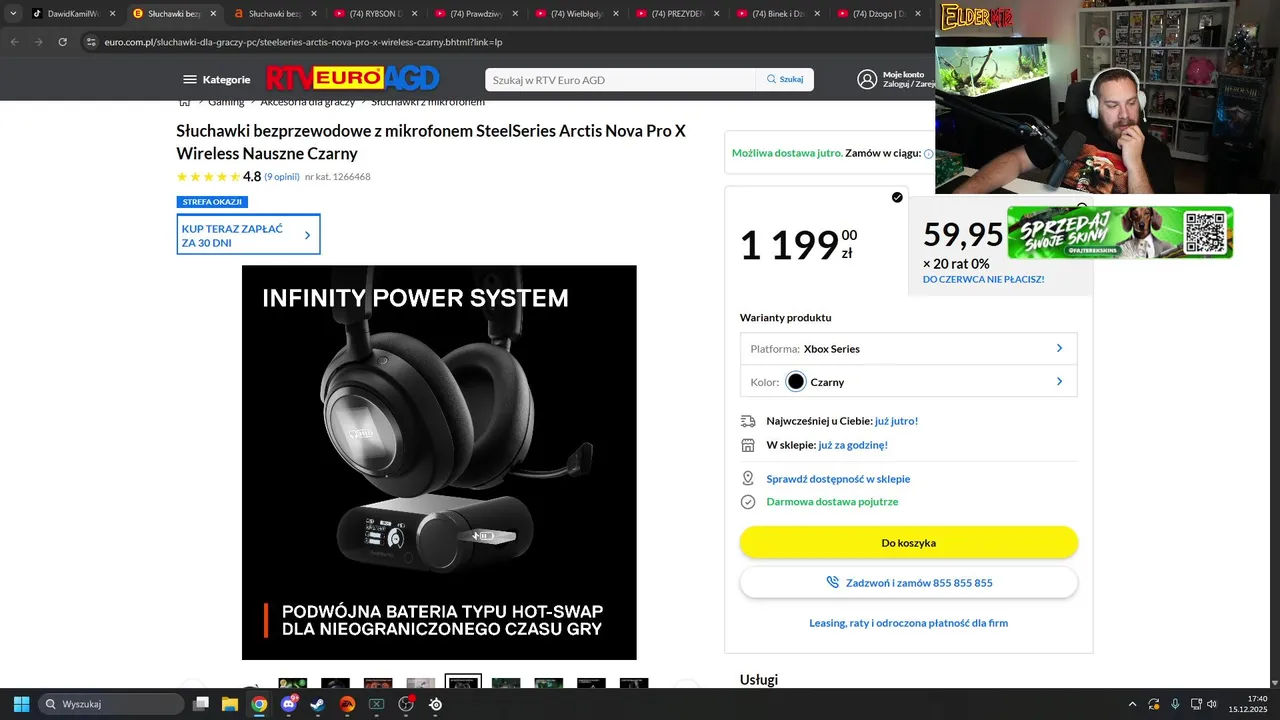Click the home breadcrumb icon

tap(184, 102)
